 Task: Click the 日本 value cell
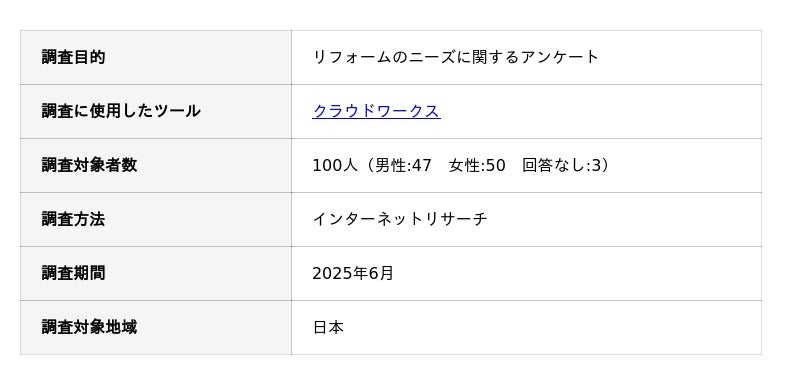[527, 327]
